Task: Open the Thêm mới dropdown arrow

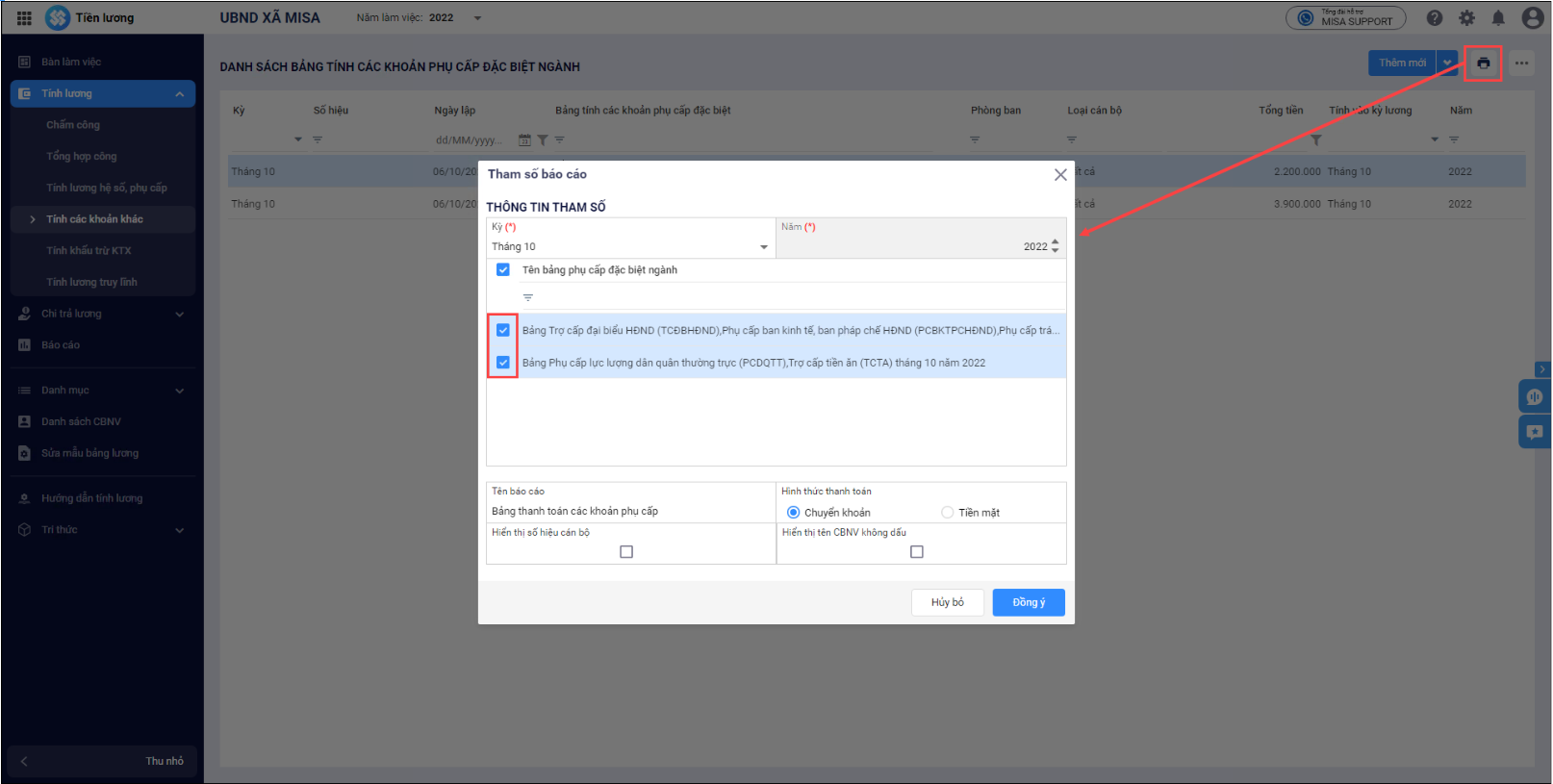Action: (1447, 63)
